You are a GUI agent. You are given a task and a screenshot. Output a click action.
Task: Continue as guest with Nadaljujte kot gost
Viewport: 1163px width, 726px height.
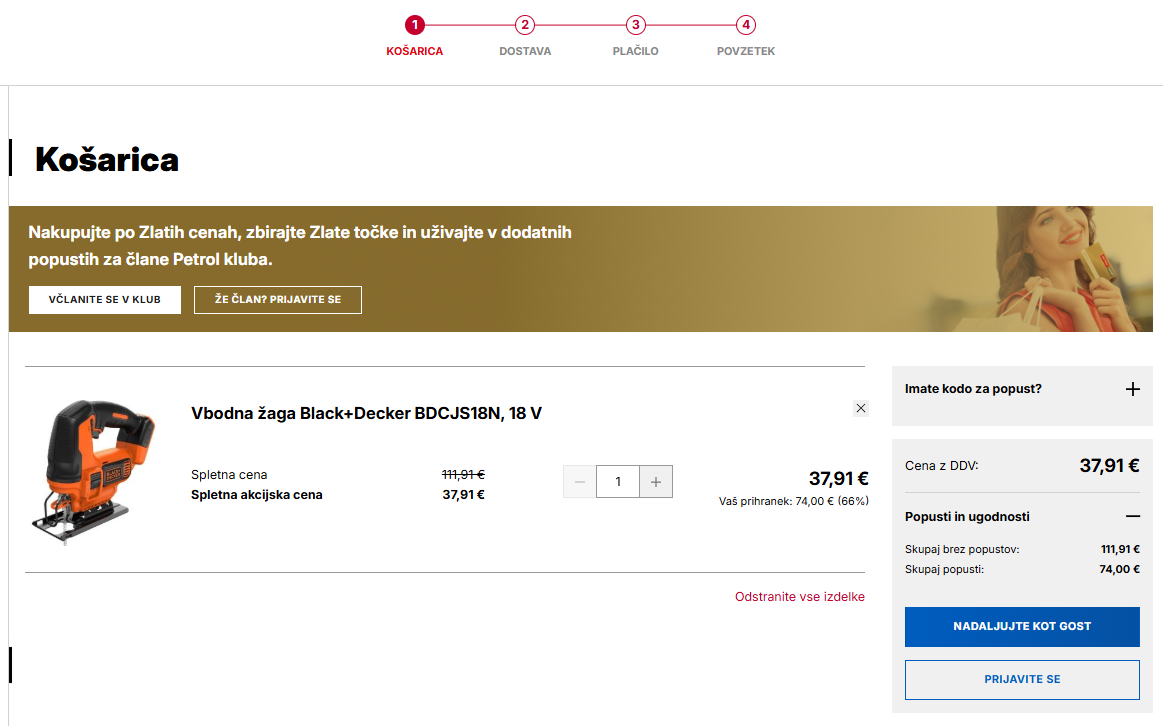[x=1022, y=626]
